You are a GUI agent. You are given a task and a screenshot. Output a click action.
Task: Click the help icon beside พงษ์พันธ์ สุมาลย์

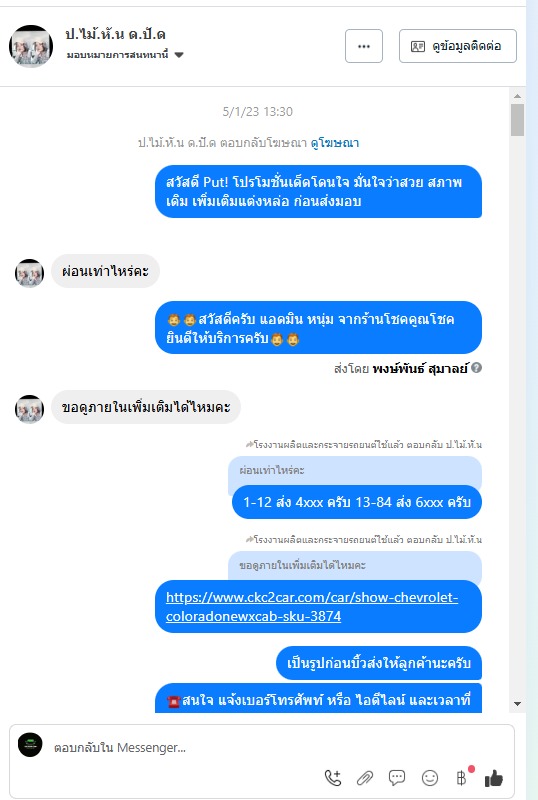point(476,367)
